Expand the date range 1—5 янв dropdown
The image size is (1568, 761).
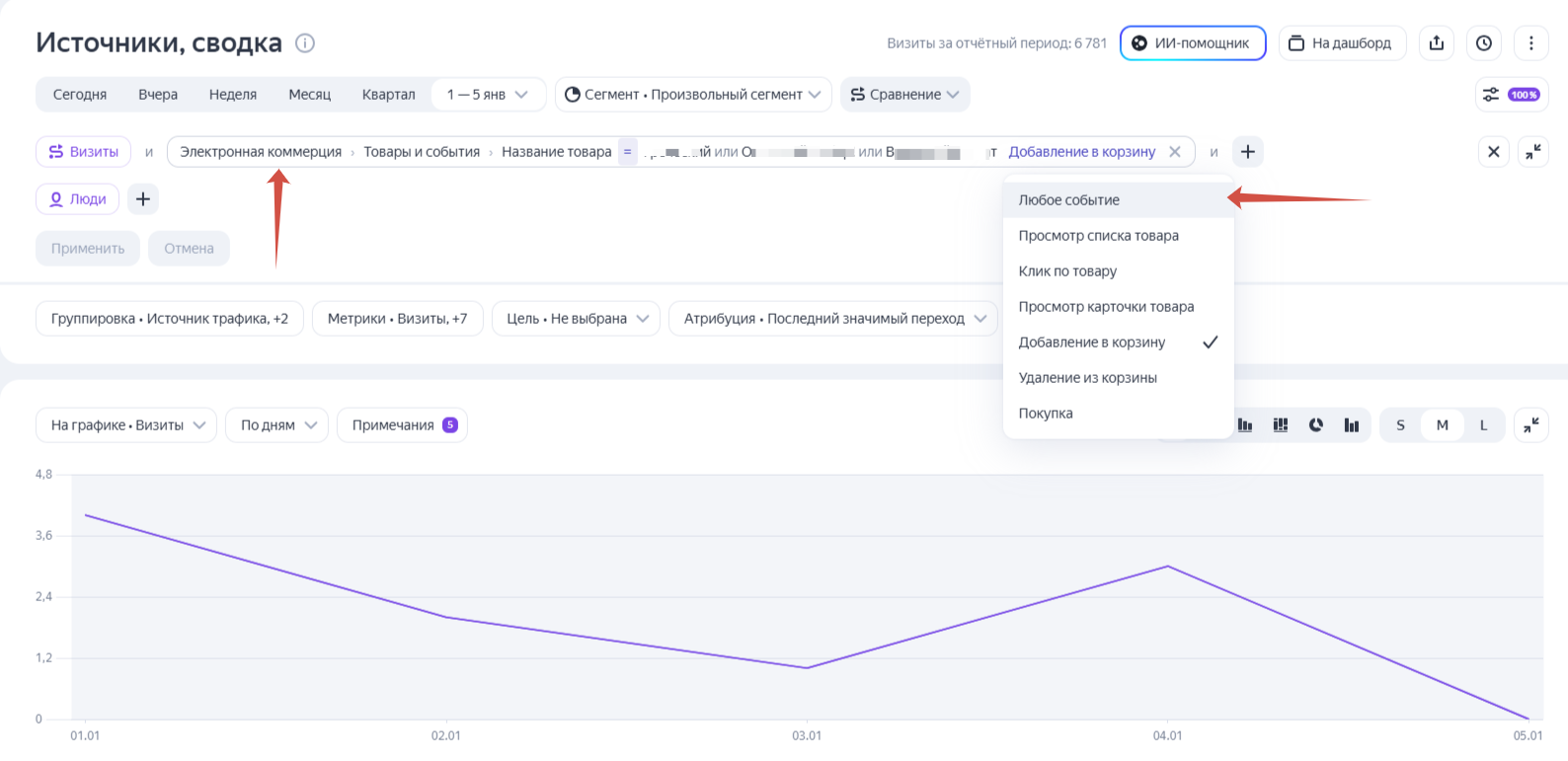[488, 95]
